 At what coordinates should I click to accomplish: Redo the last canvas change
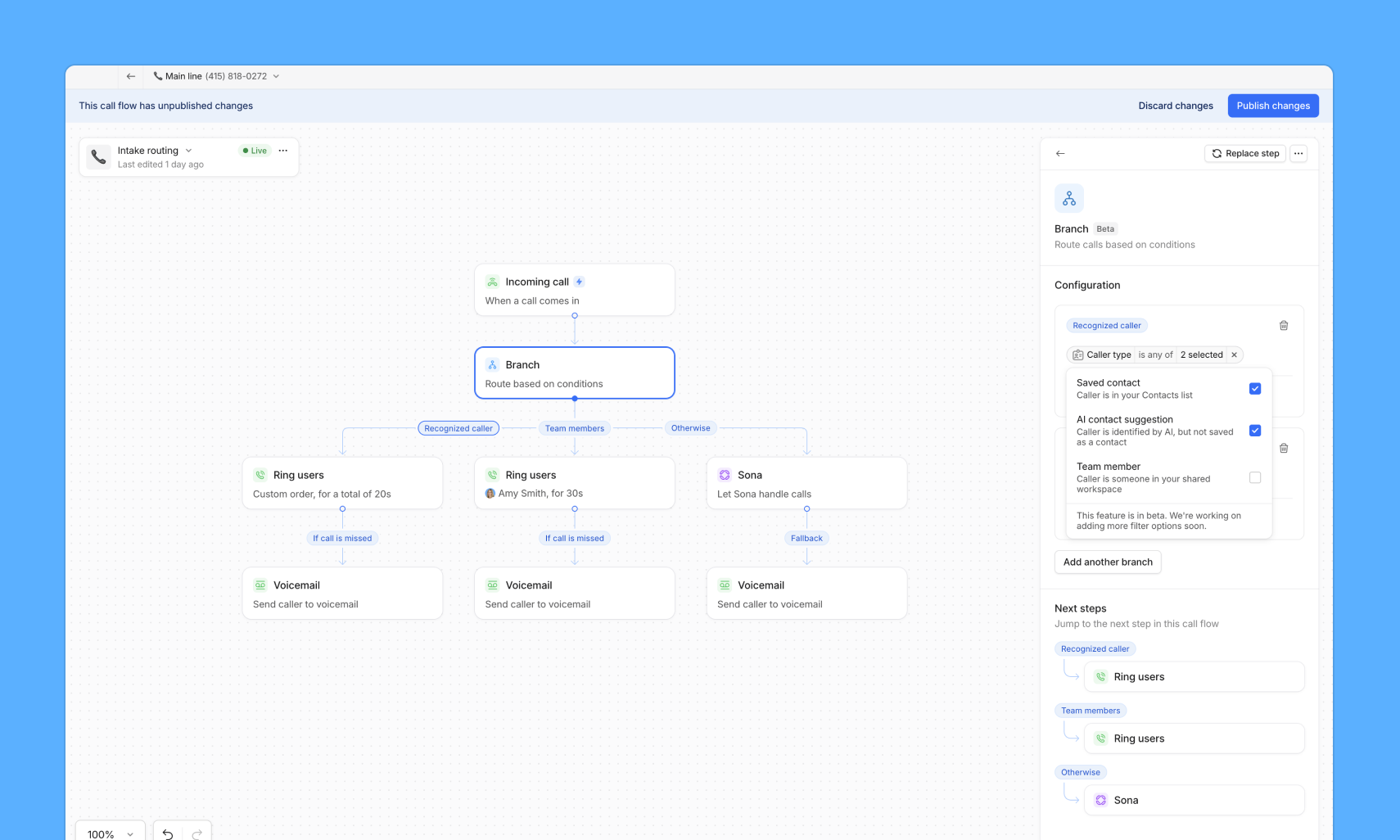[197, 833]
